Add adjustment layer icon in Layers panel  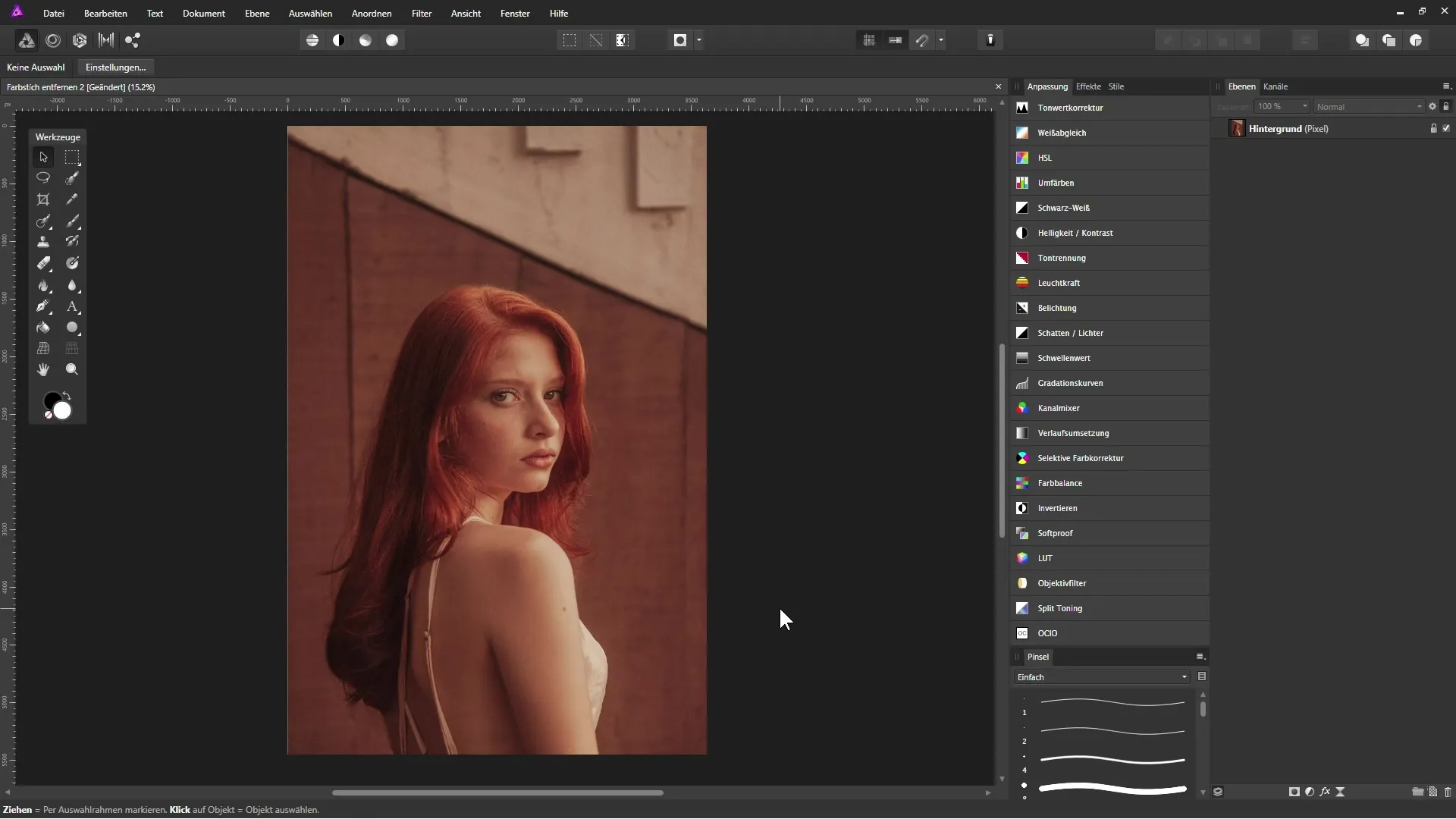pyautogui.click(x=1310, y=792)
